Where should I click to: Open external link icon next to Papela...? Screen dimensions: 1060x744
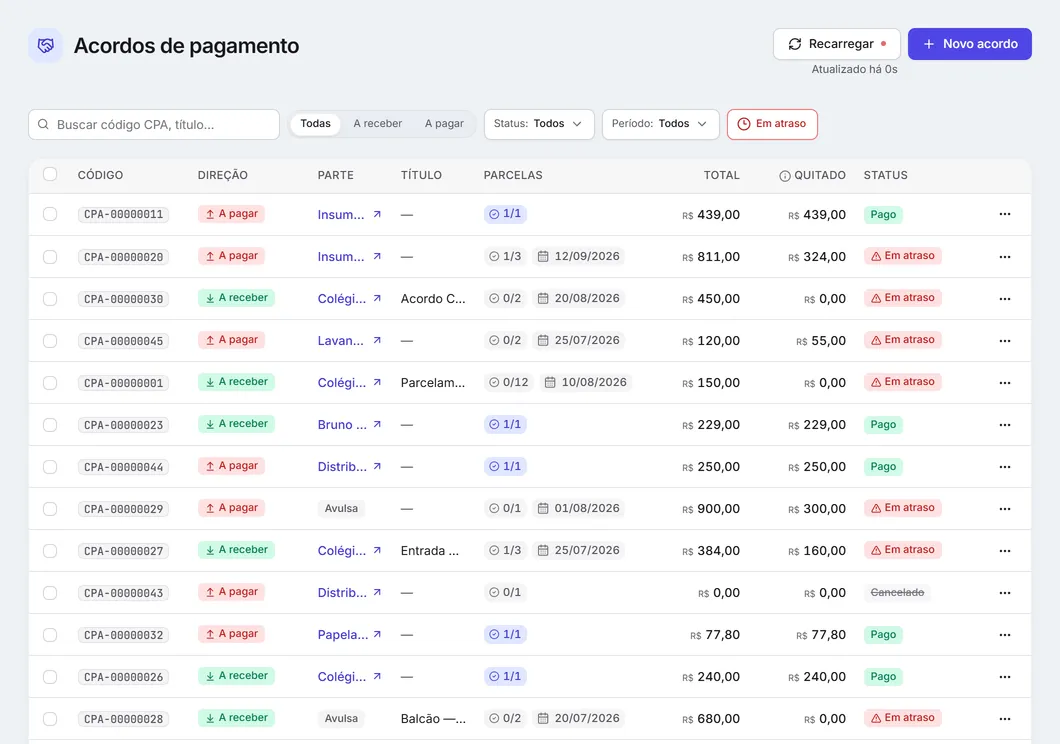pyautogui.click(x=377, y=634)
